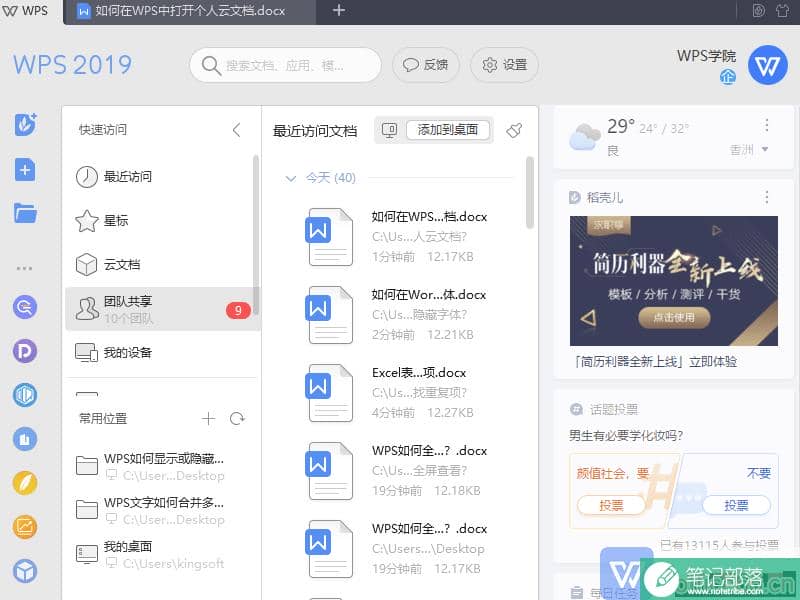Click the recent documents list scrollbar
Screen dimensions: 800x600
[x=530, y=192]
